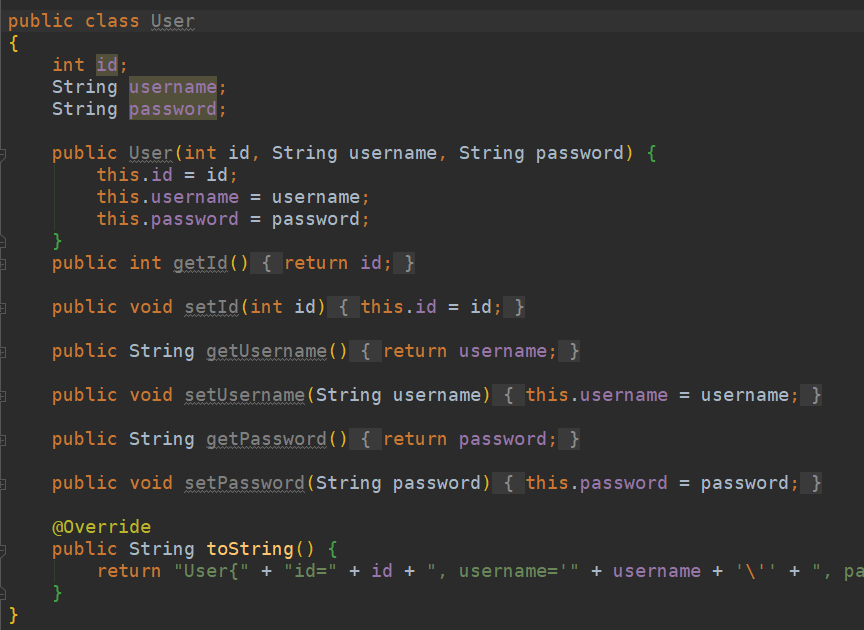Screen dimensions: 864x630
Task: Expand the setId method gutter fold marker
Action: click(x=3, y=308)
